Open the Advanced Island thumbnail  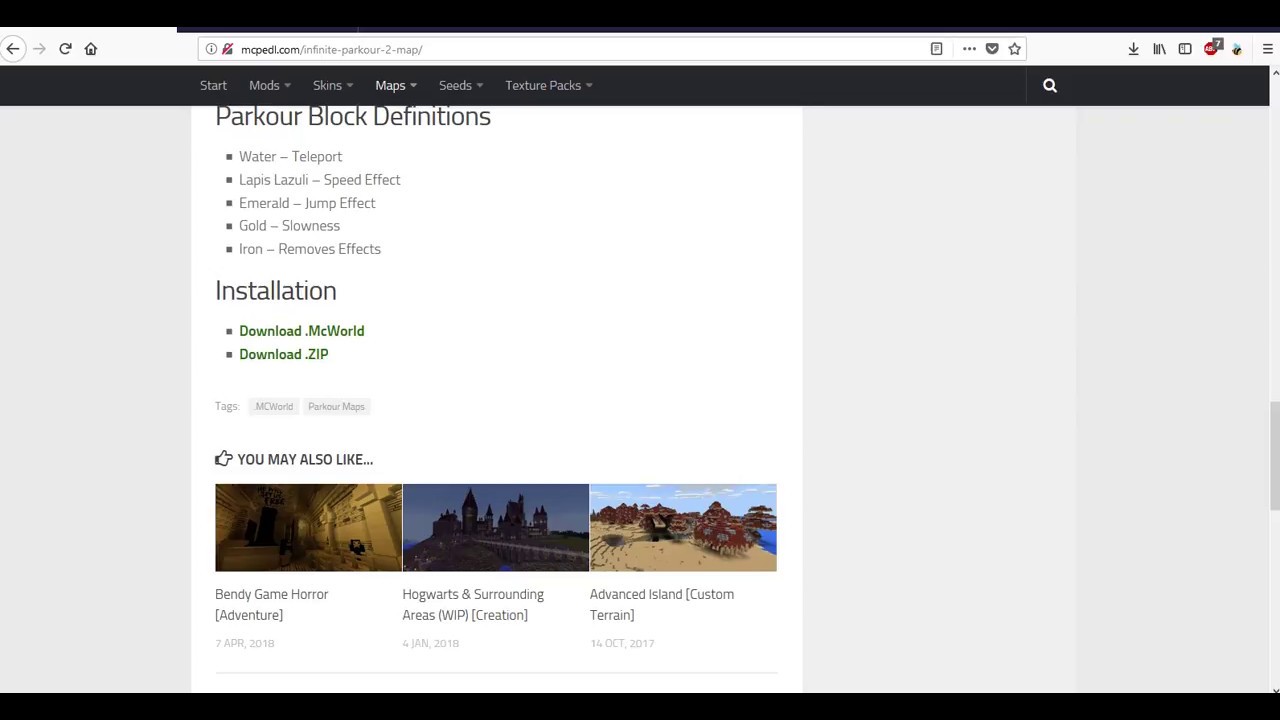(x=683, y=528)
